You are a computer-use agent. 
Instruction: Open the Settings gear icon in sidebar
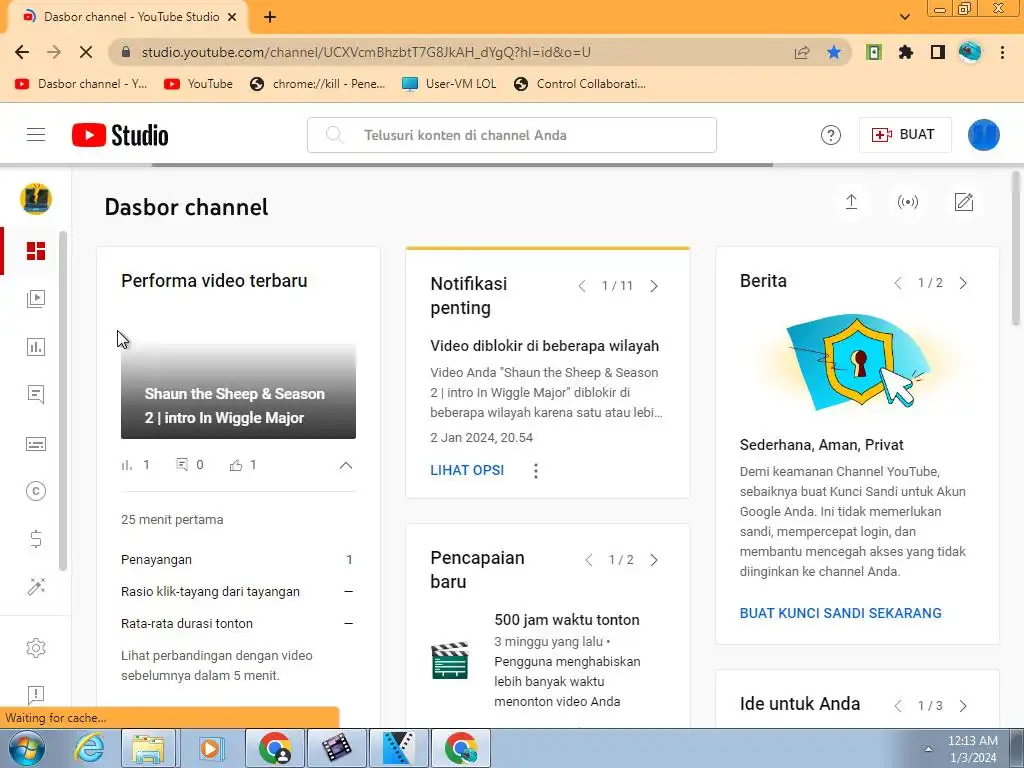(x=36, y=648)
